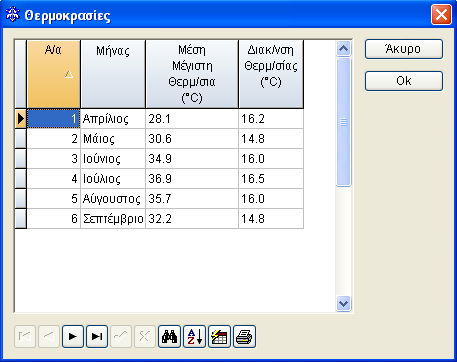The width and height of the screenshot is (457, 362).
Task: Click the 34.9 temperature cell
Action: pos(192,159)
